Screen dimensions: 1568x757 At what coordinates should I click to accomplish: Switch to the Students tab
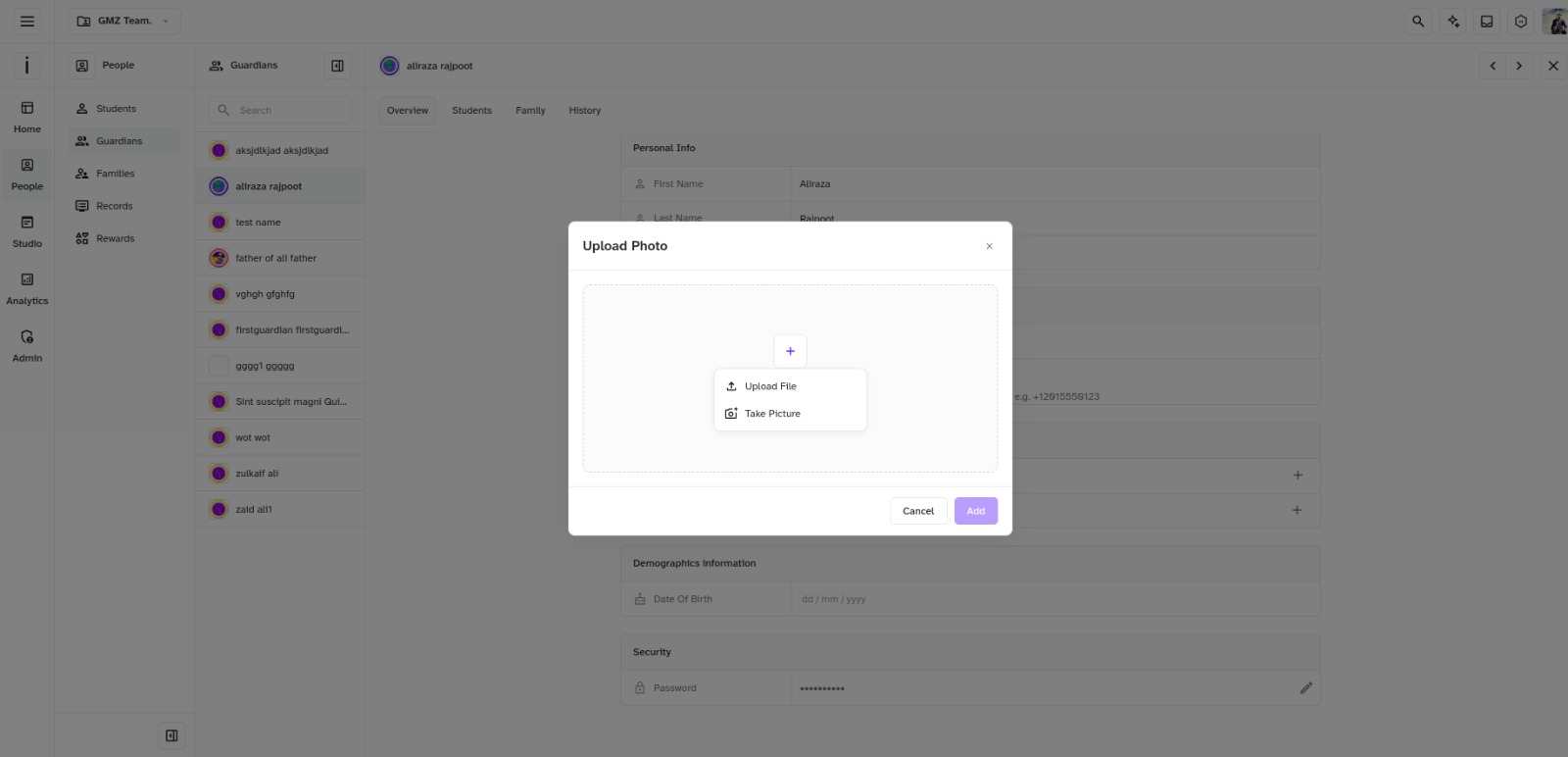point(471,111)
